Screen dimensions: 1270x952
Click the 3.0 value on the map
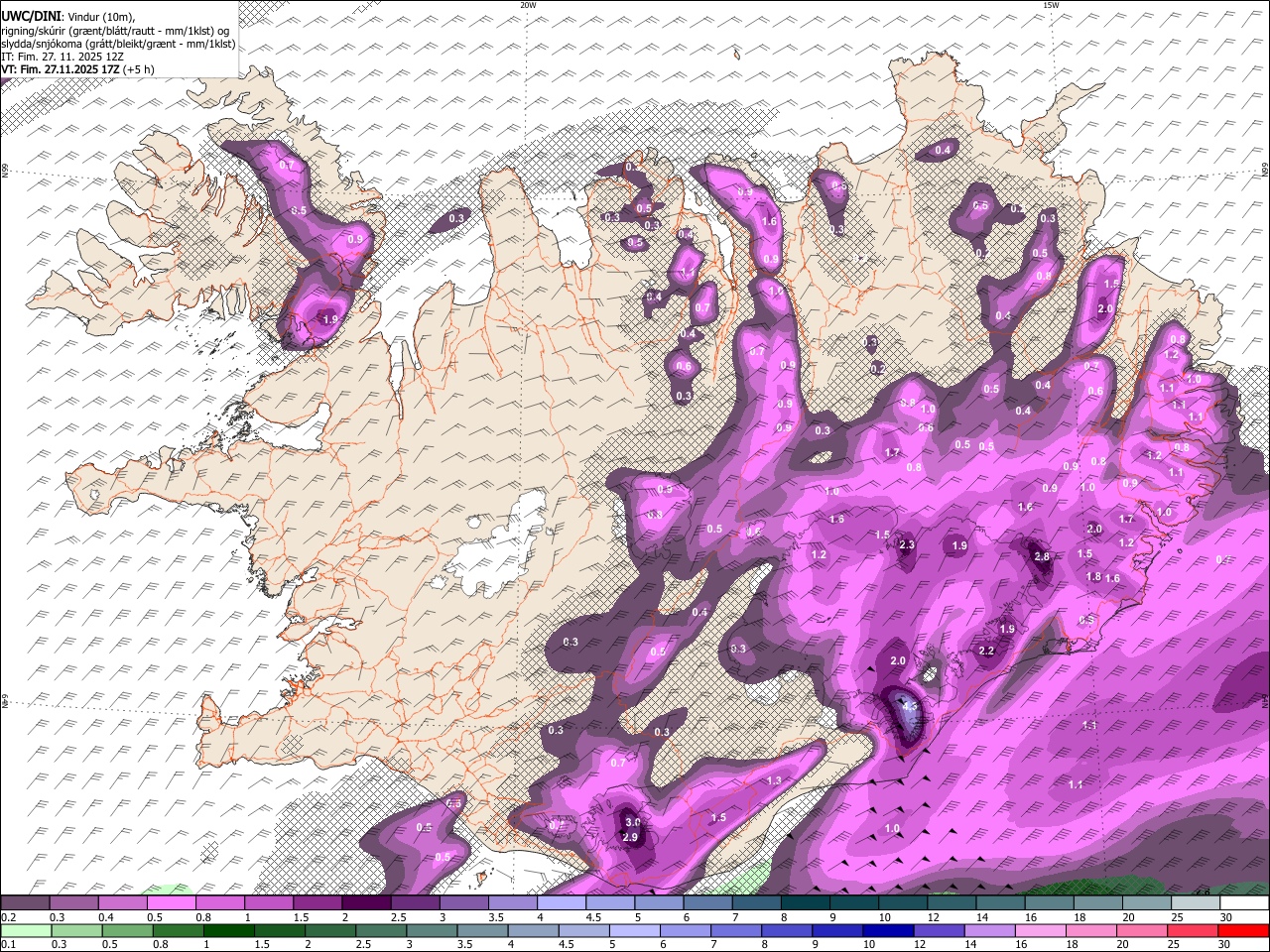point(632,823)
